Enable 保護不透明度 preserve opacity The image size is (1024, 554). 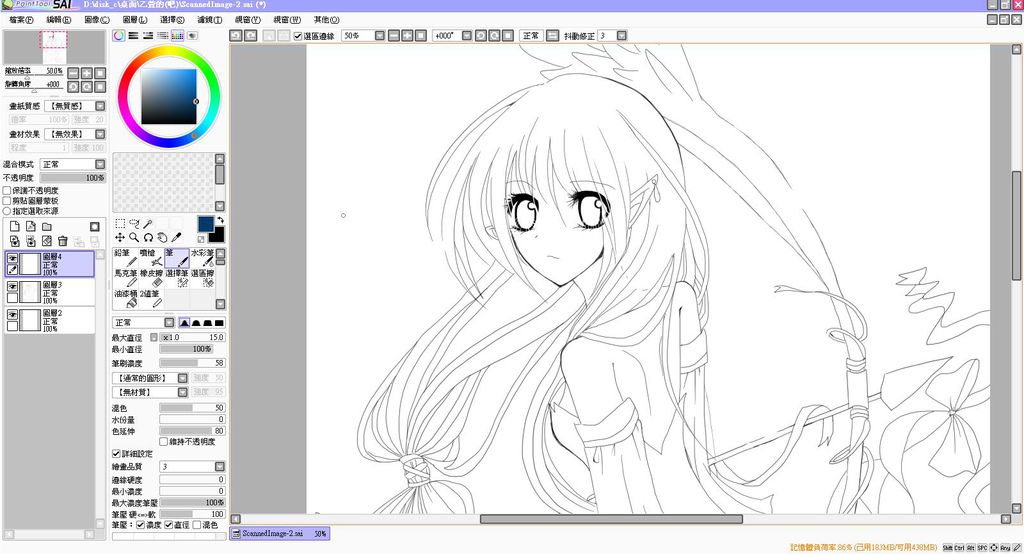7,191
